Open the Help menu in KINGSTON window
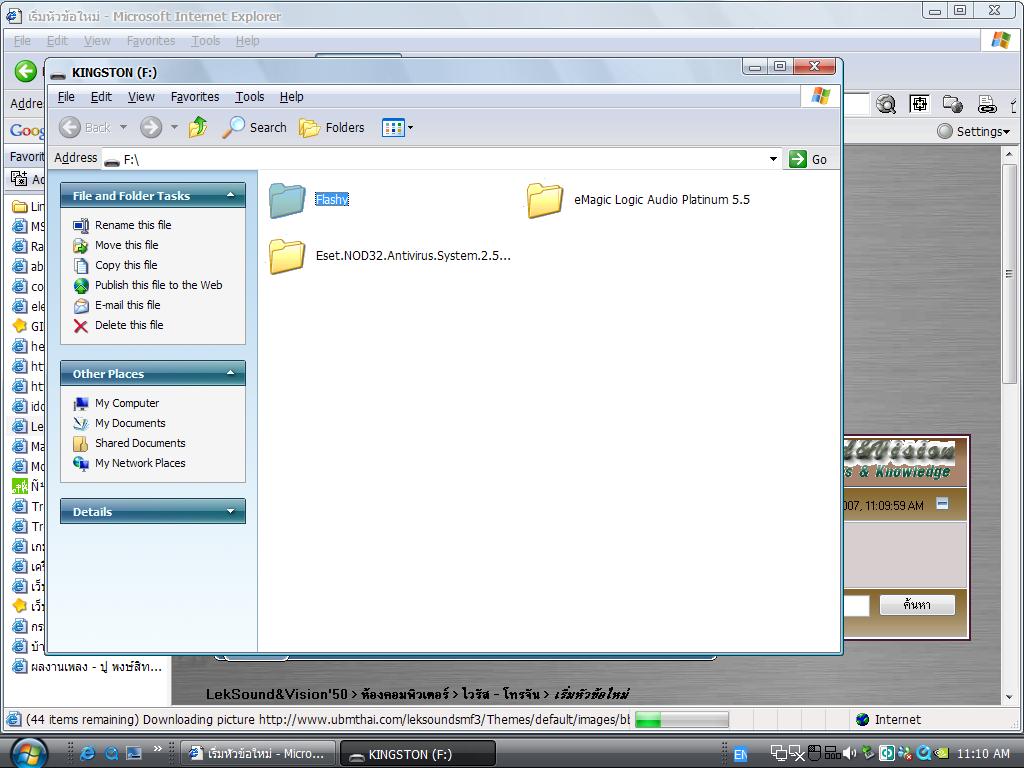 [x=291, y=97]
